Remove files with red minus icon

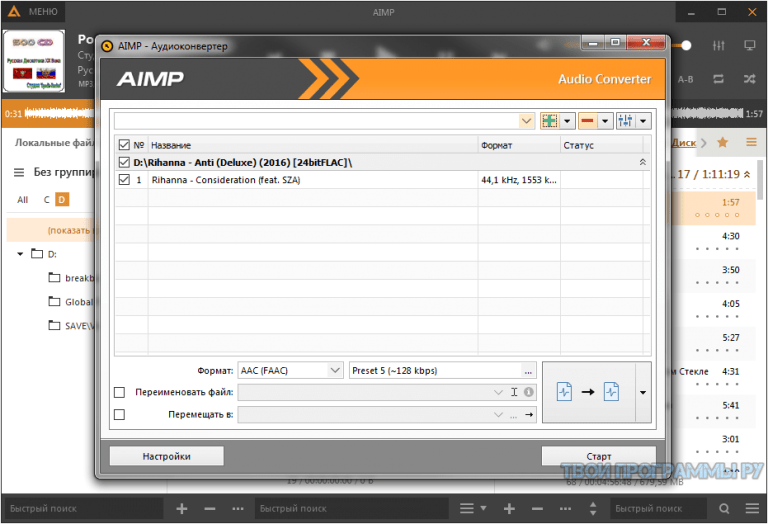tap(588, 120)
